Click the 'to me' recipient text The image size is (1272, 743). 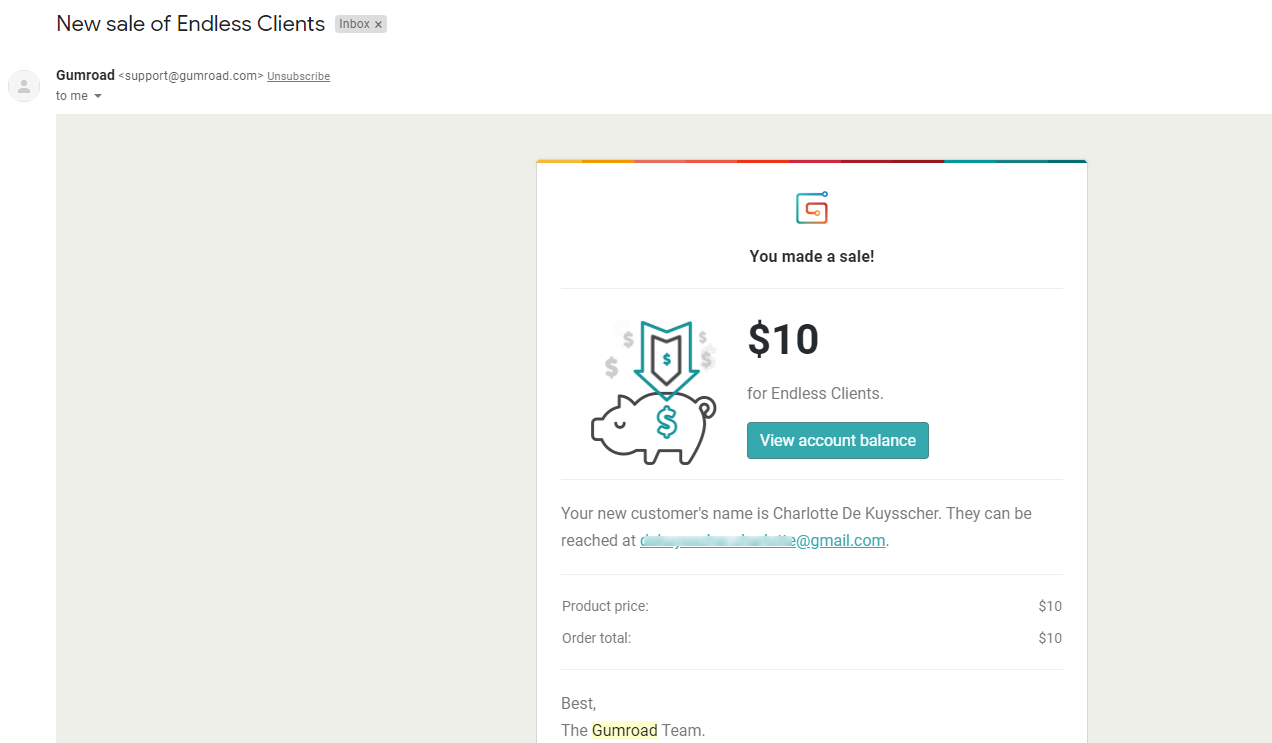(72, 96)
